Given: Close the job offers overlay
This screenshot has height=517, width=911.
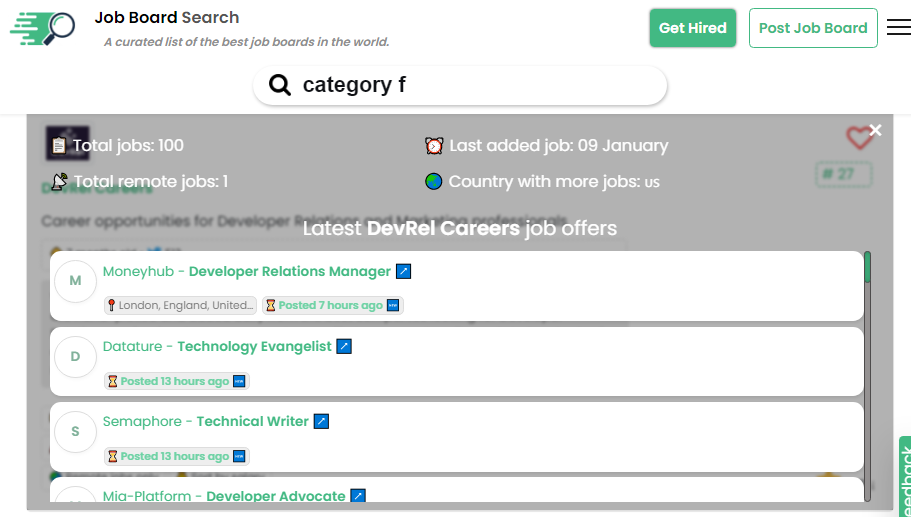Looking at the screenshot, I should pos(876,131).
